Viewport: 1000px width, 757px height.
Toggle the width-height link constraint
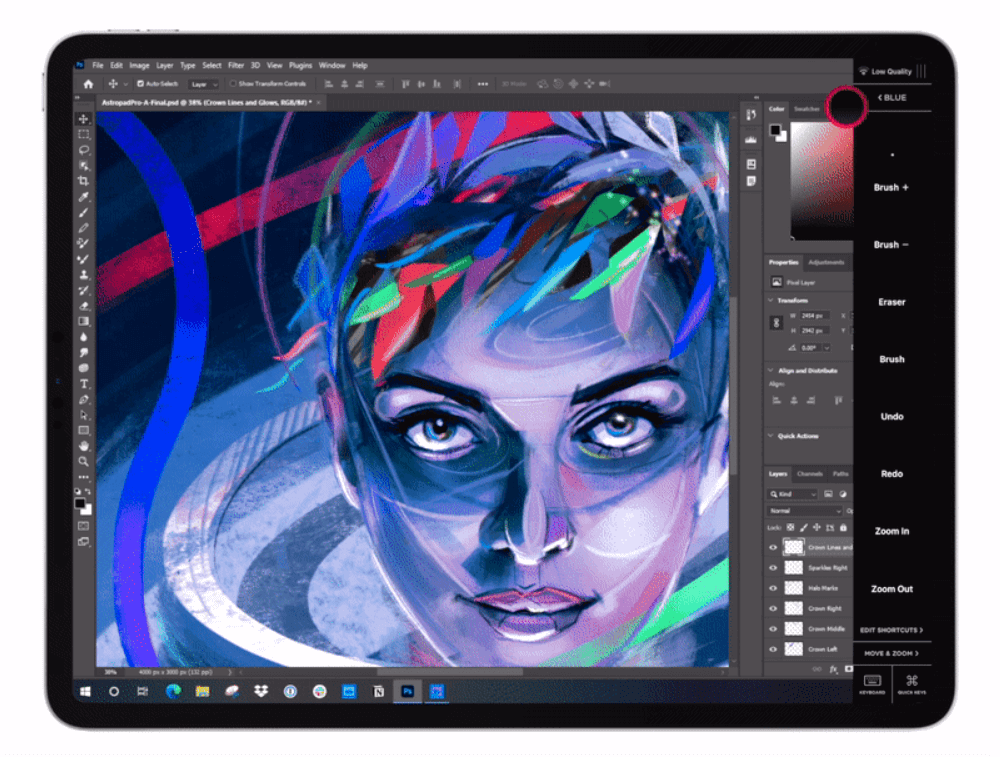click(776, 323)
